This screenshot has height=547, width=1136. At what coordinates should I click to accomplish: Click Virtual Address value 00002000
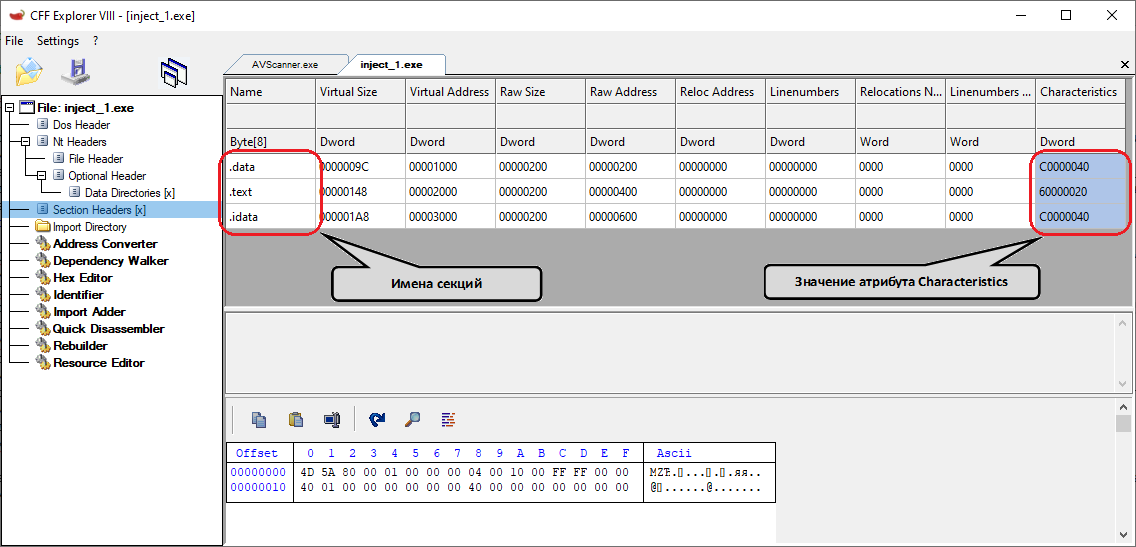point(450,192)
